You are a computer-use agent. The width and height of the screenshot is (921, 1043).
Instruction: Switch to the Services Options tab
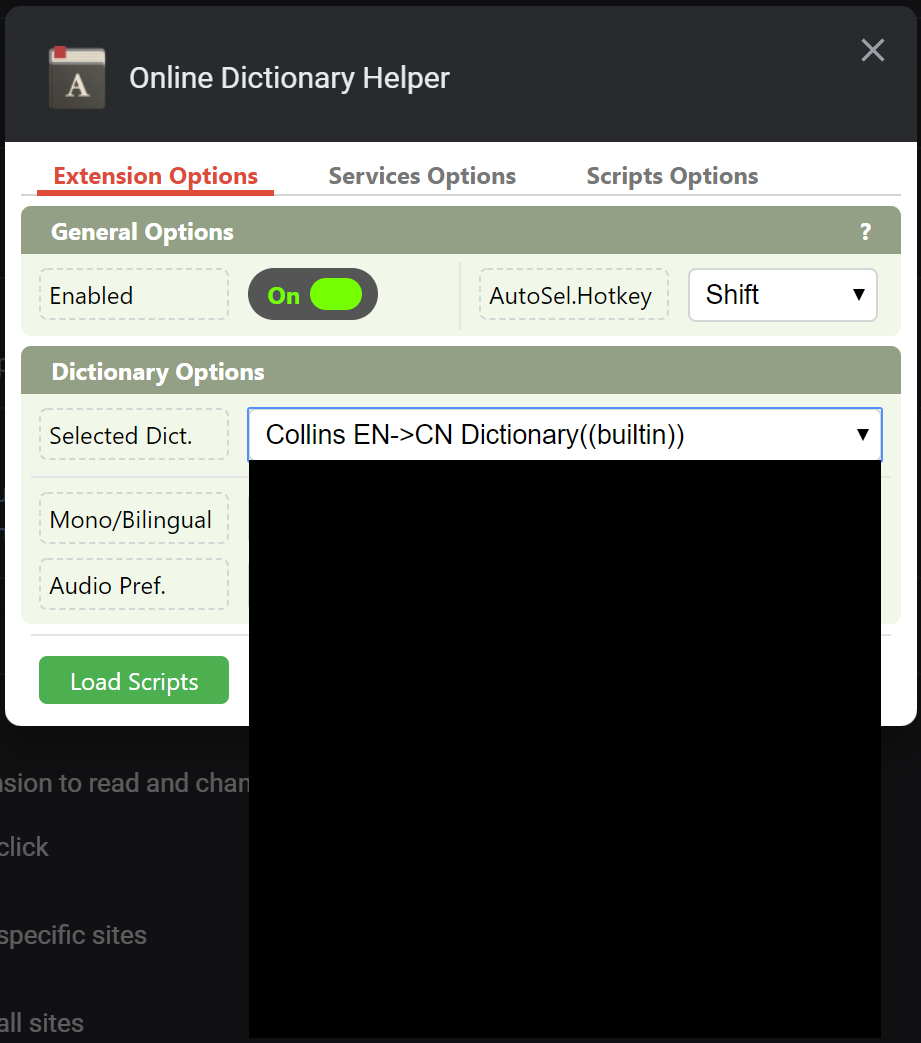click(422, 176)
